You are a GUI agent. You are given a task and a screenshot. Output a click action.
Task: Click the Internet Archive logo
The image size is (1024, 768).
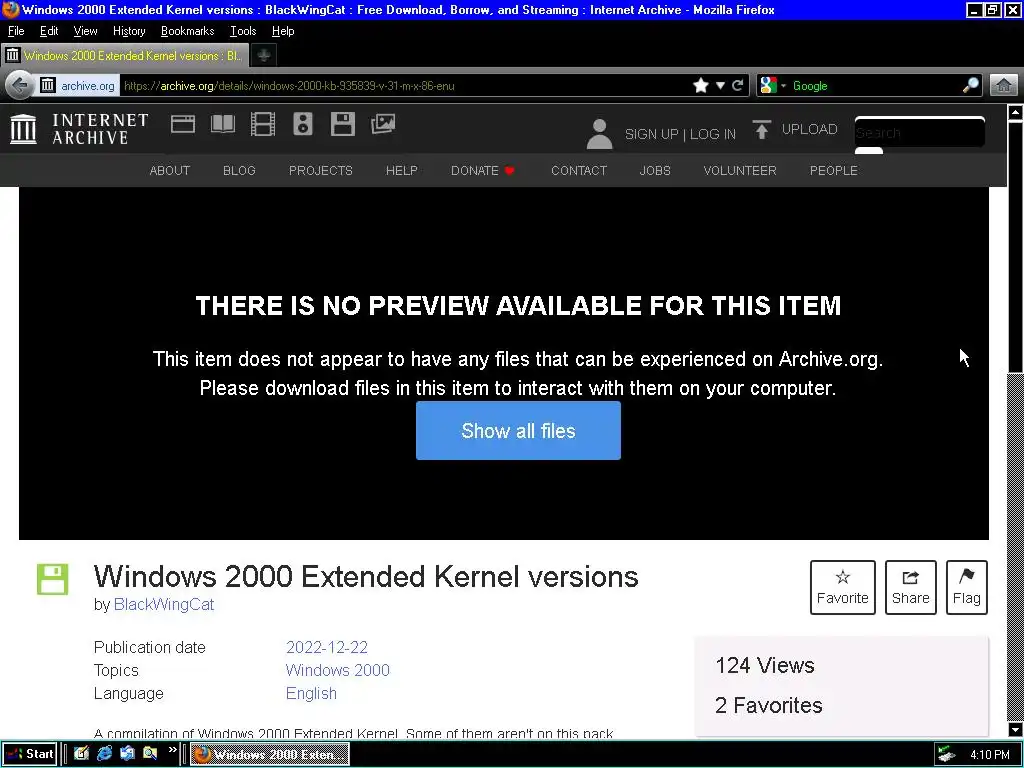(x=79, y=129)
